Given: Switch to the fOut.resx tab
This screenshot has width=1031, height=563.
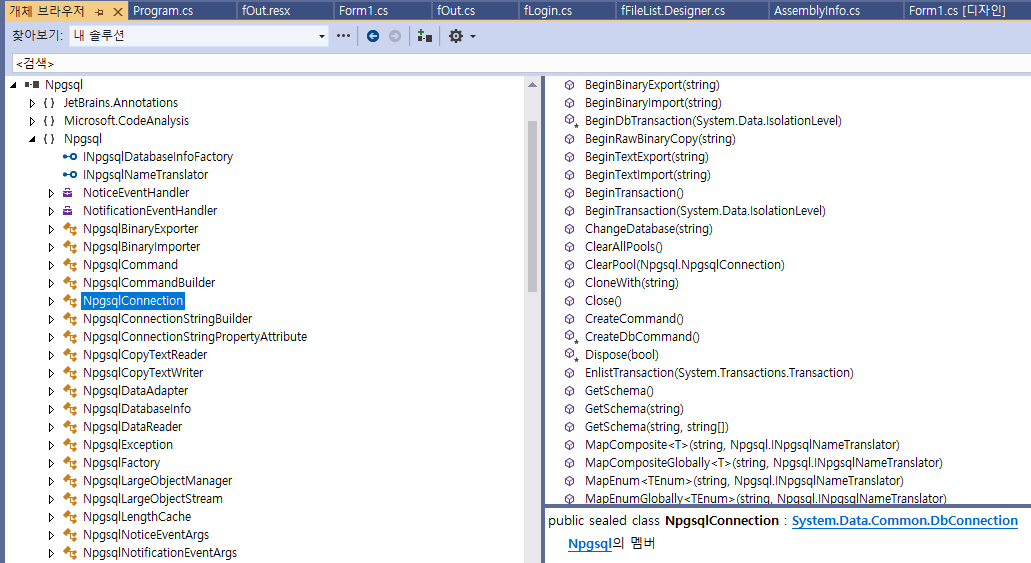Looking at the screenshot, I should [x=266, y=11].
